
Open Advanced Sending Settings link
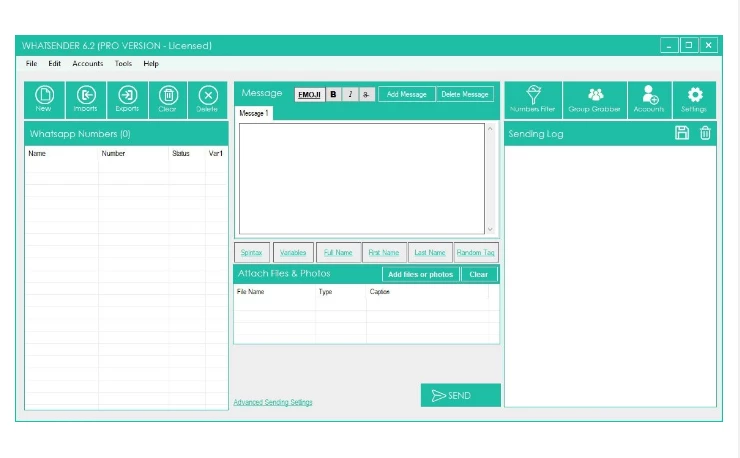point(273,402)
